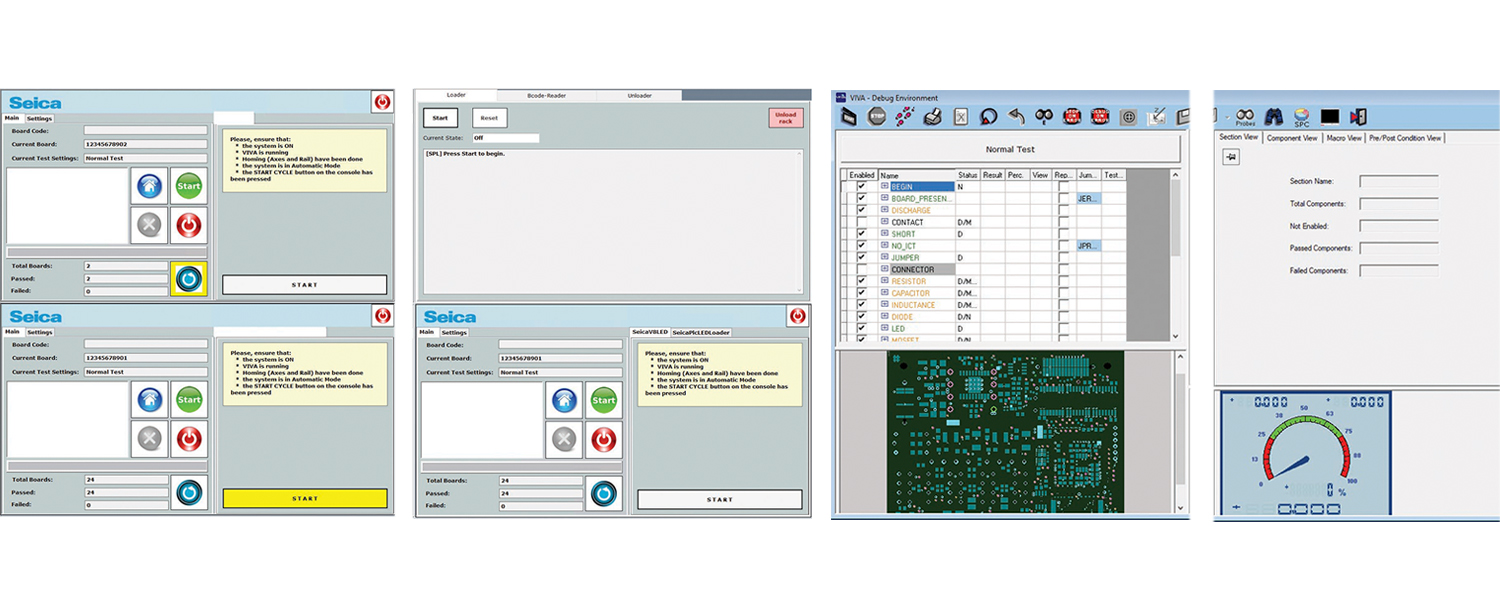Open the SeicaPlcLEDLoader tab
The image size is (1500, 616).
[x=701, y=332]
